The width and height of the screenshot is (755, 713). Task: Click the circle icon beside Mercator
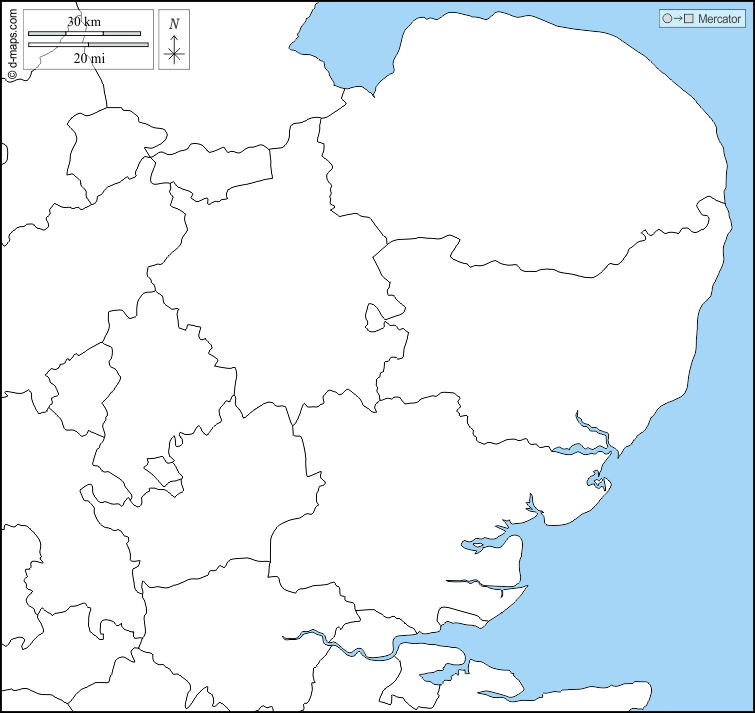(x=667, y=19)
